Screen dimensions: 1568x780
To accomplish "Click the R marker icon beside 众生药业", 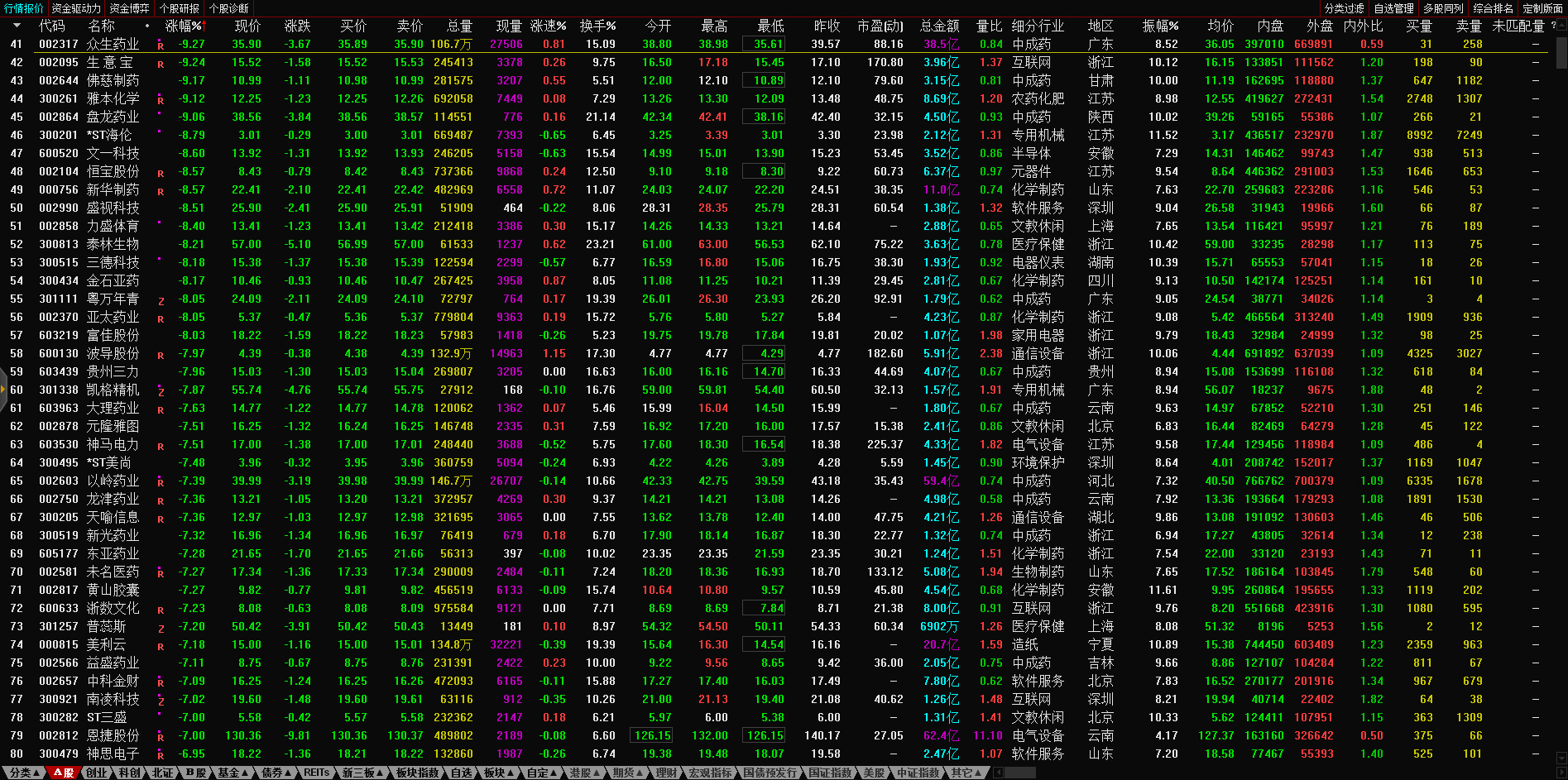I will pyautogui.click(x=161, y=45).
